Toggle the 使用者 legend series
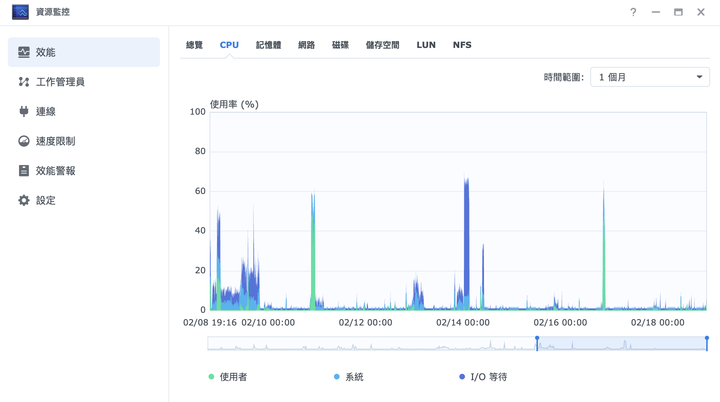The width and height of the screenshot is (720, 402). [x=228, y=377]
